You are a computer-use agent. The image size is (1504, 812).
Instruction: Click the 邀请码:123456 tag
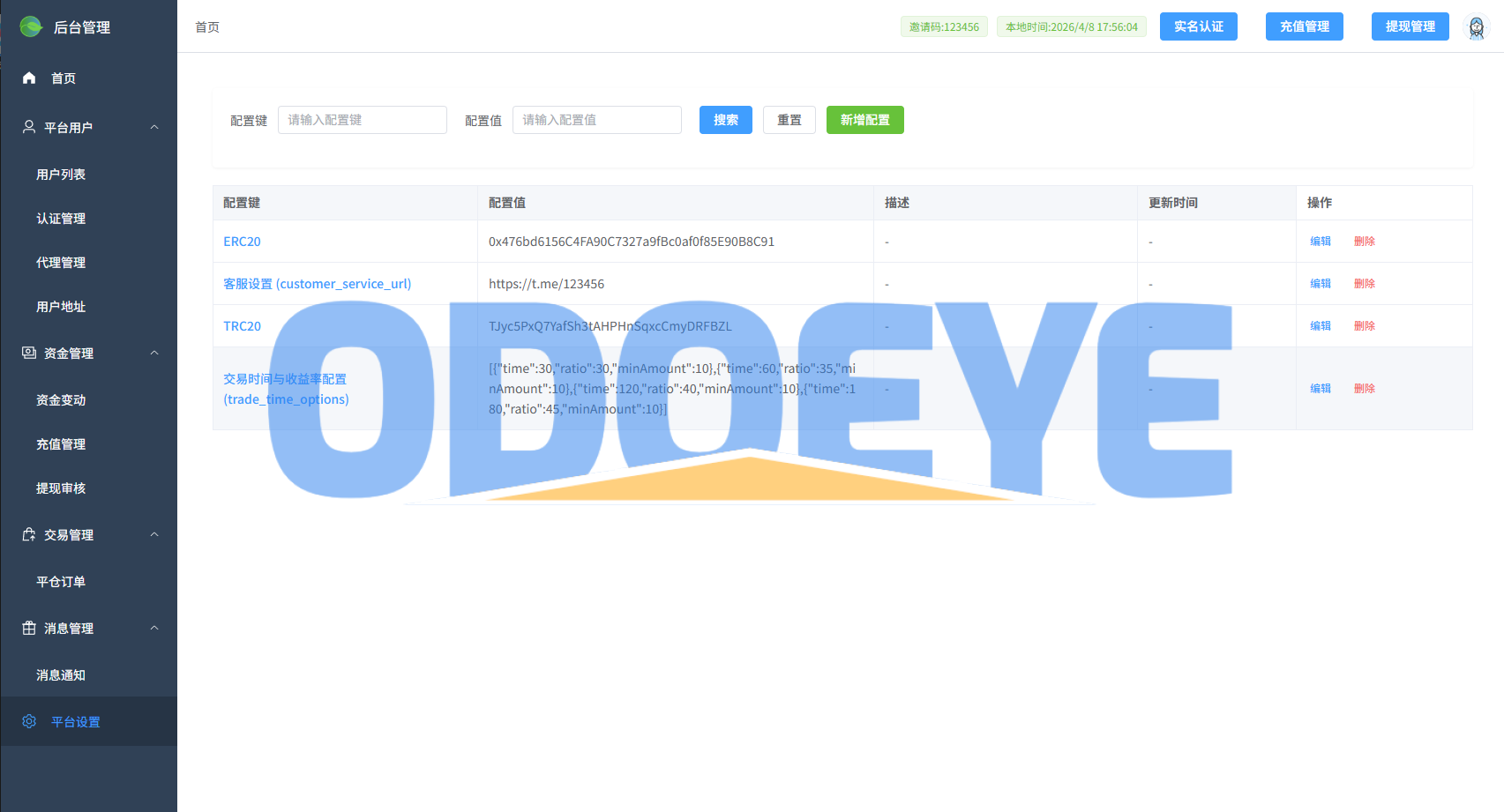(944, 26)
